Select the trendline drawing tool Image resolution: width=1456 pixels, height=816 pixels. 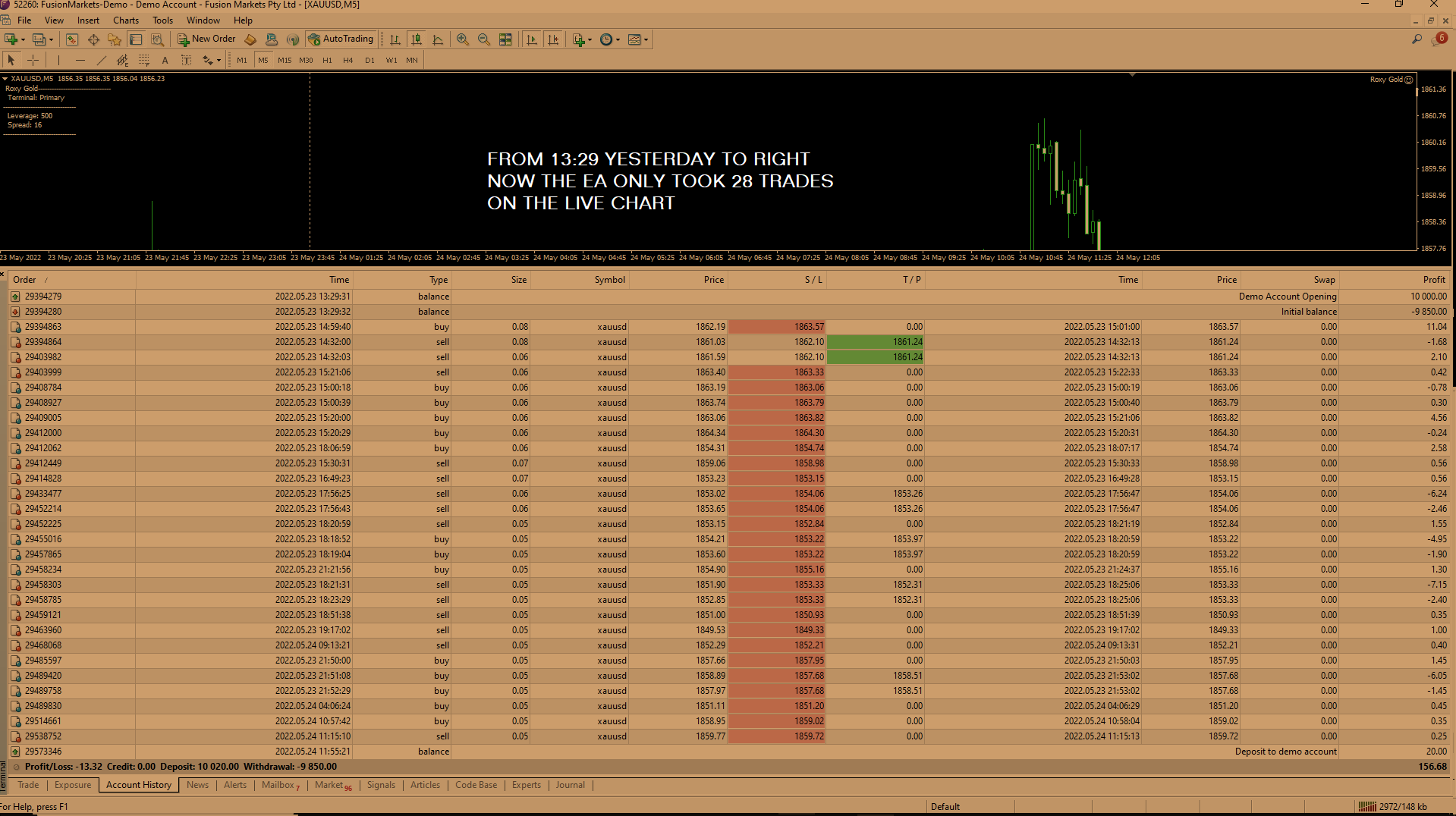101,60
